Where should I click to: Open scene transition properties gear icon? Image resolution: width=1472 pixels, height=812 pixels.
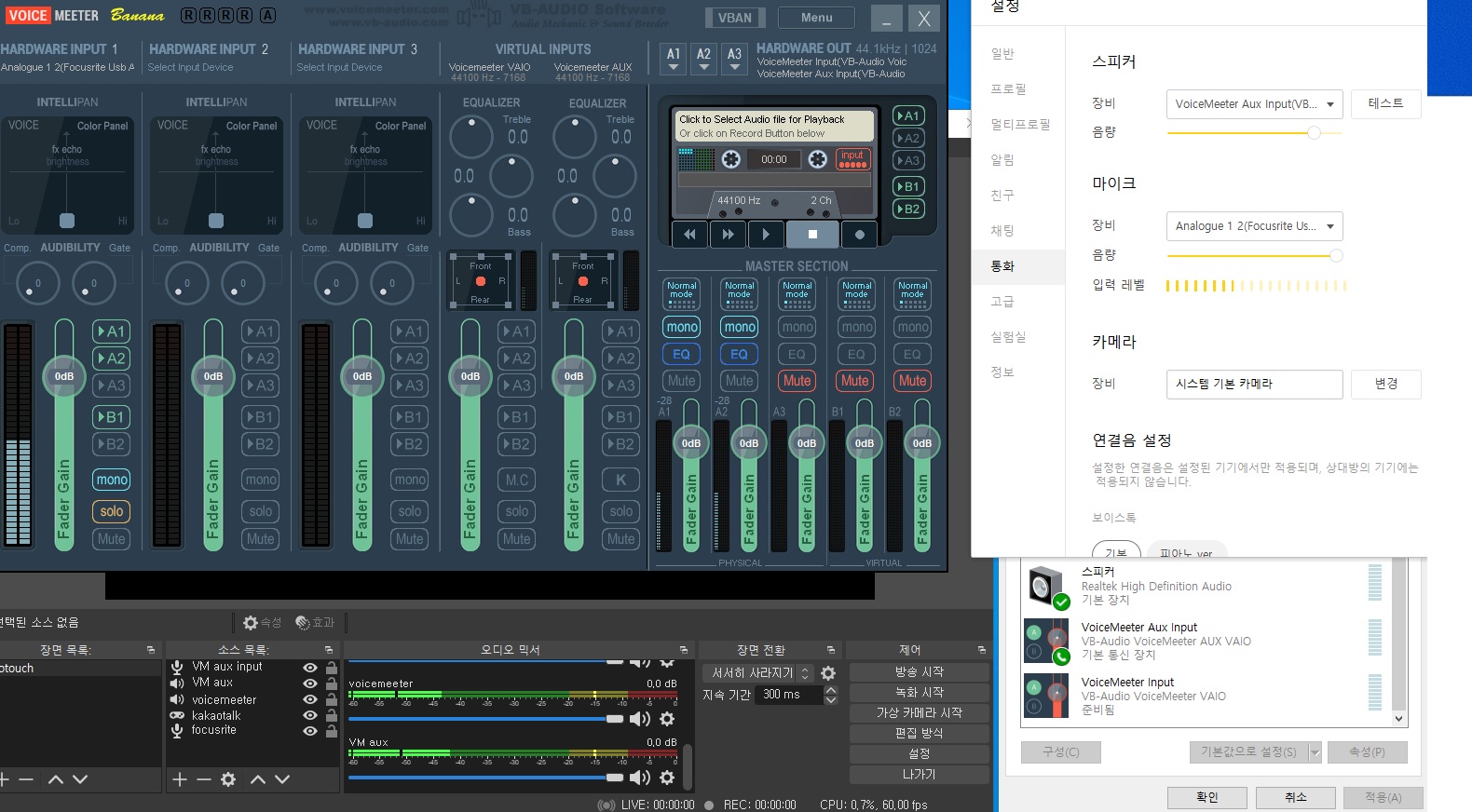point(828,673)
